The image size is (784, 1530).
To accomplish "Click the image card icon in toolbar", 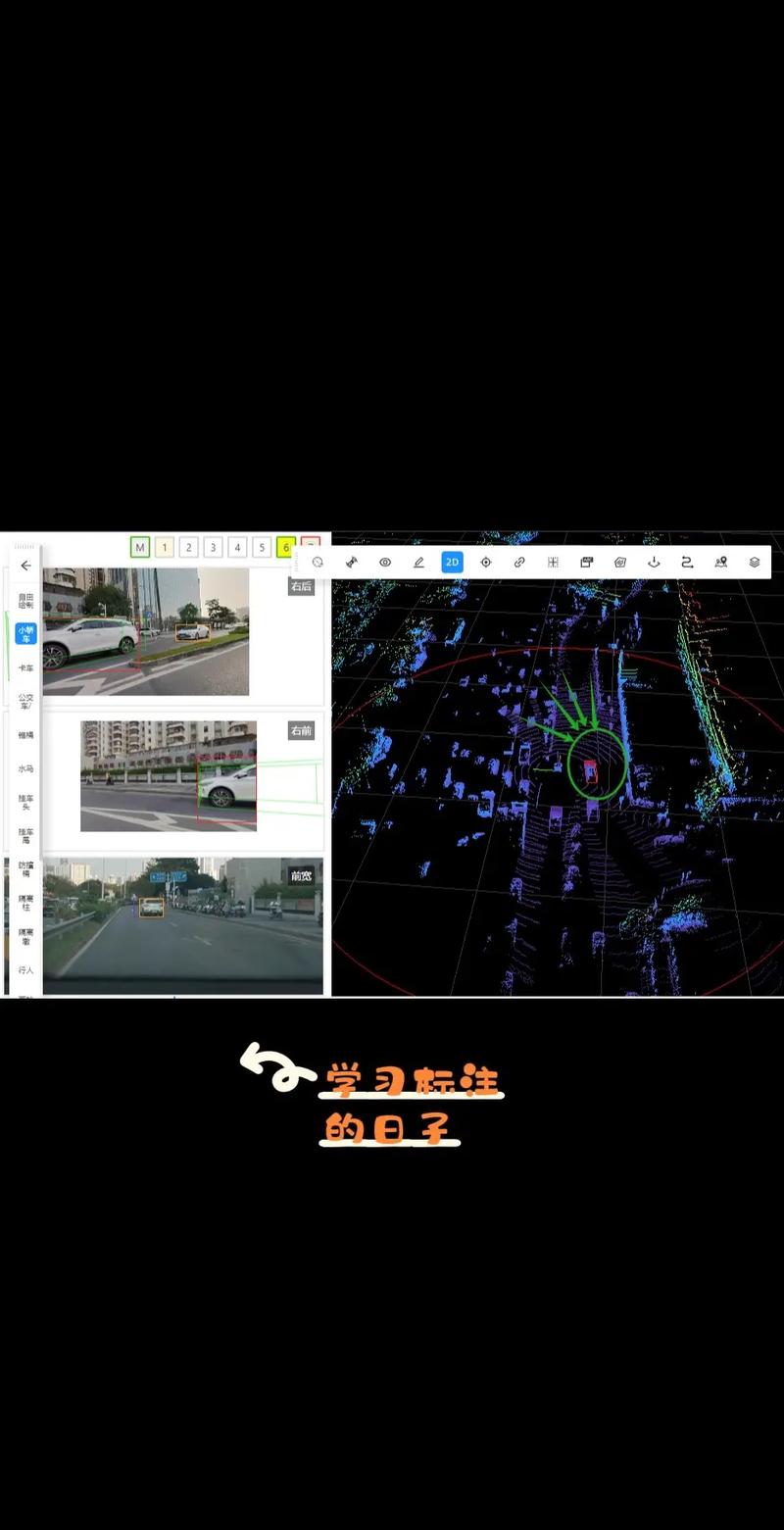I will [x=587, y=562].
